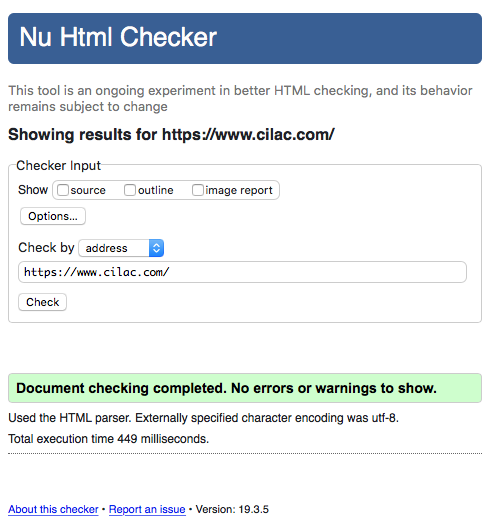Click the Used the HTML parser line
Image resolution: width=494 pixels, height=521 pixels.
(203, 418)
